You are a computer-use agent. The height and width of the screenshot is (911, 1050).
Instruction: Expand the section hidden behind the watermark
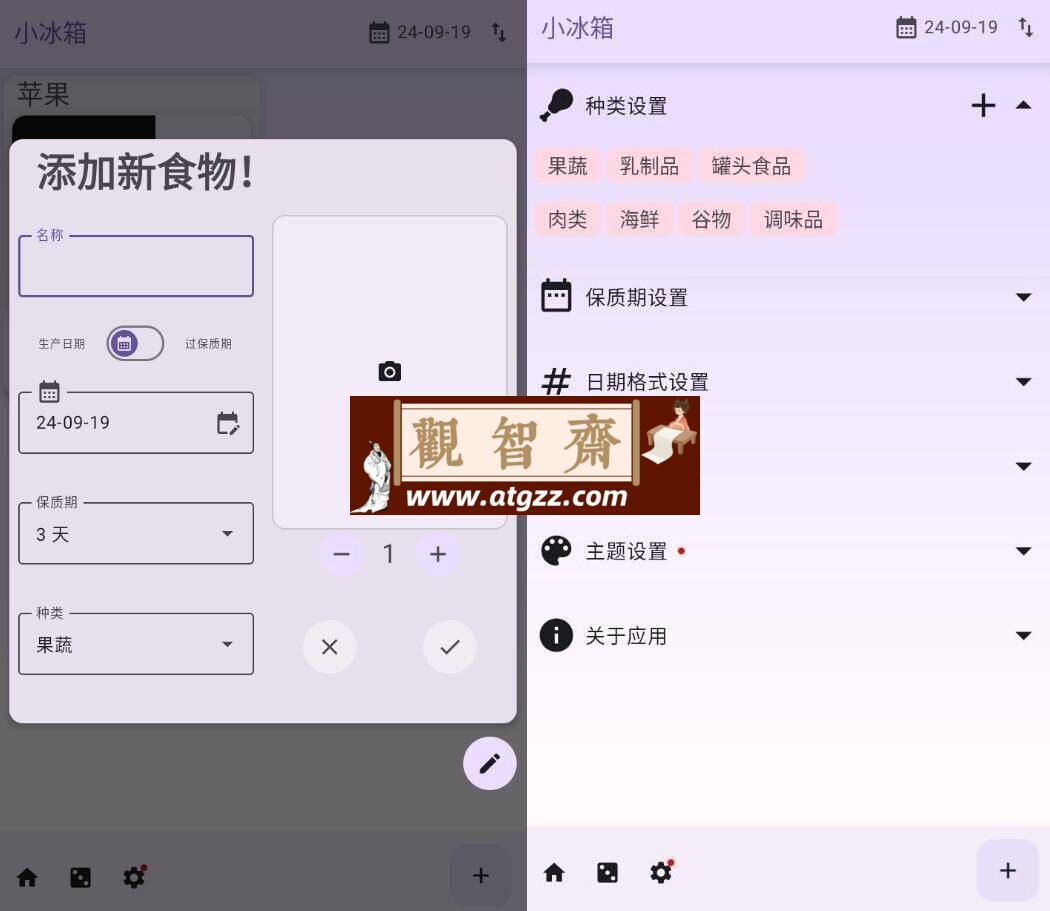[x=1023, y=466]
